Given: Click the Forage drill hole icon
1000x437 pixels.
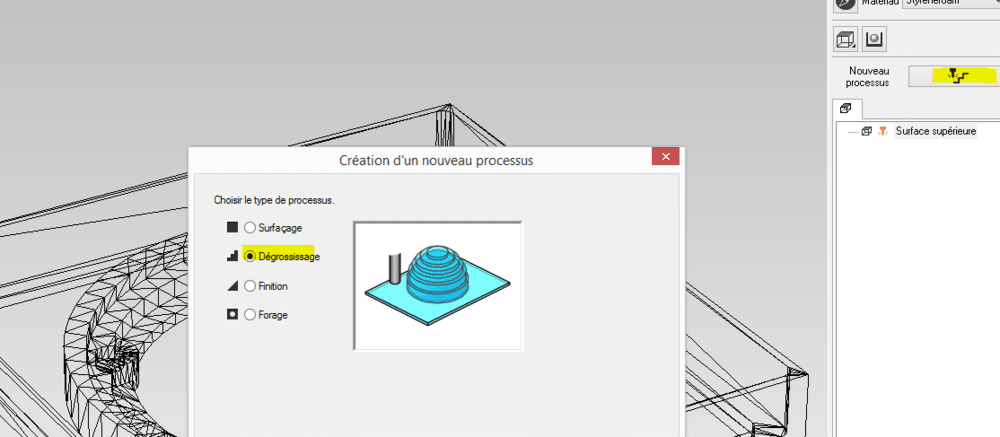Looking at the screenshot, I should [x=232, y=315].
